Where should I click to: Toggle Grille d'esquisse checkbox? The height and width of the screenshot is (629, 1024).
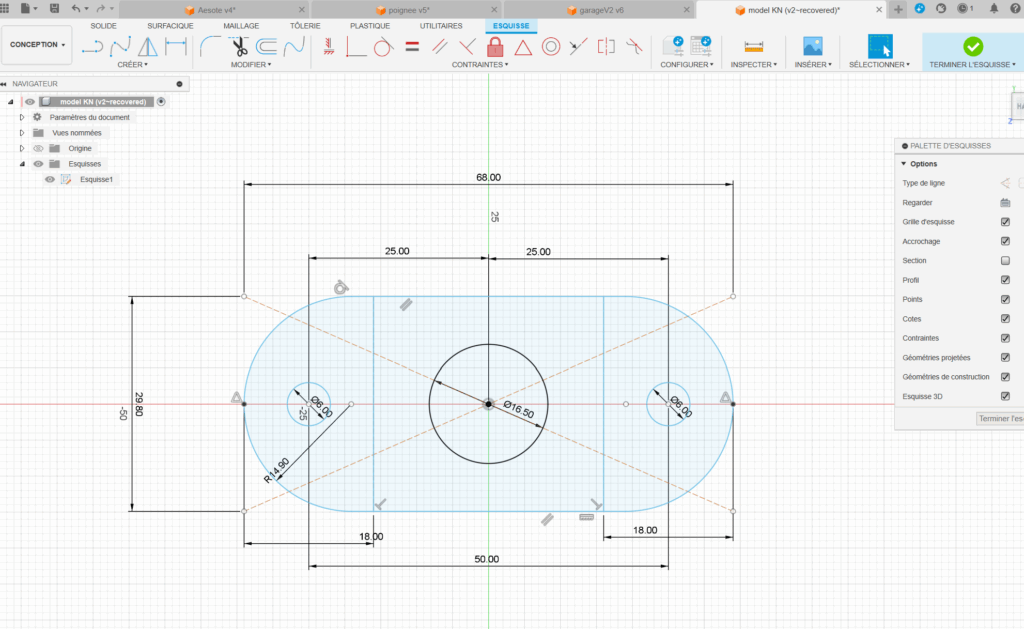pyautogui.click(x=1005, y=222)
